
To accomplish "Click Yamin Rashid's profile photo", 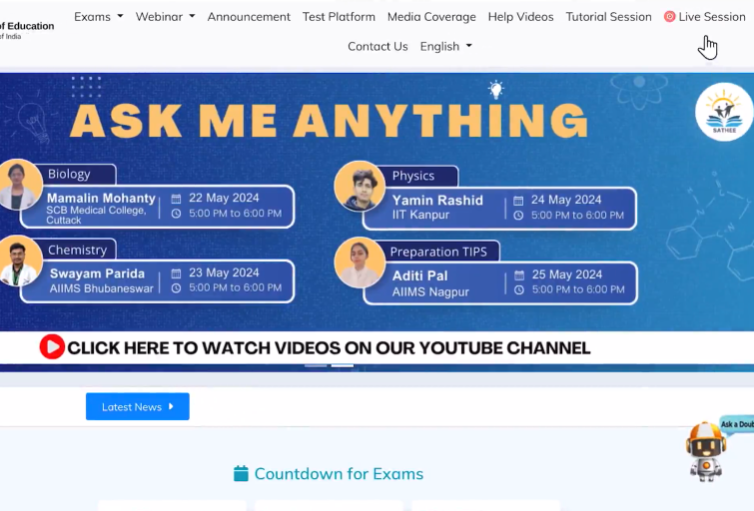I will pyautogui.click(x=359, y=186).
